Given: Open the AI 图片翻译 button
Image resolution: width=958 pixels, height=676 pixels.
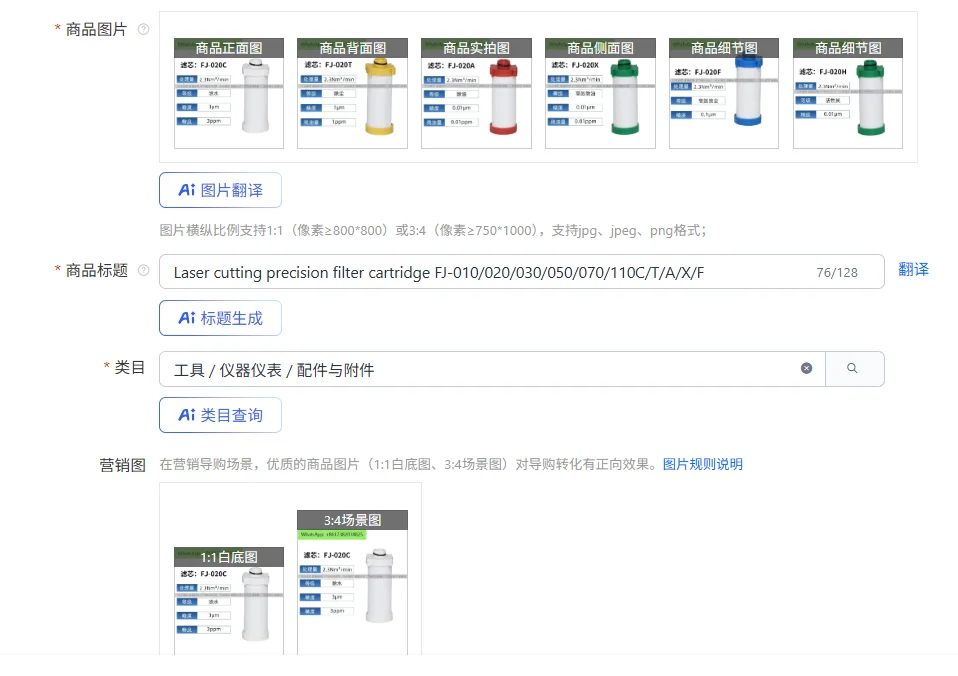Looking at the screenshot, I should (x=221, y=190).
